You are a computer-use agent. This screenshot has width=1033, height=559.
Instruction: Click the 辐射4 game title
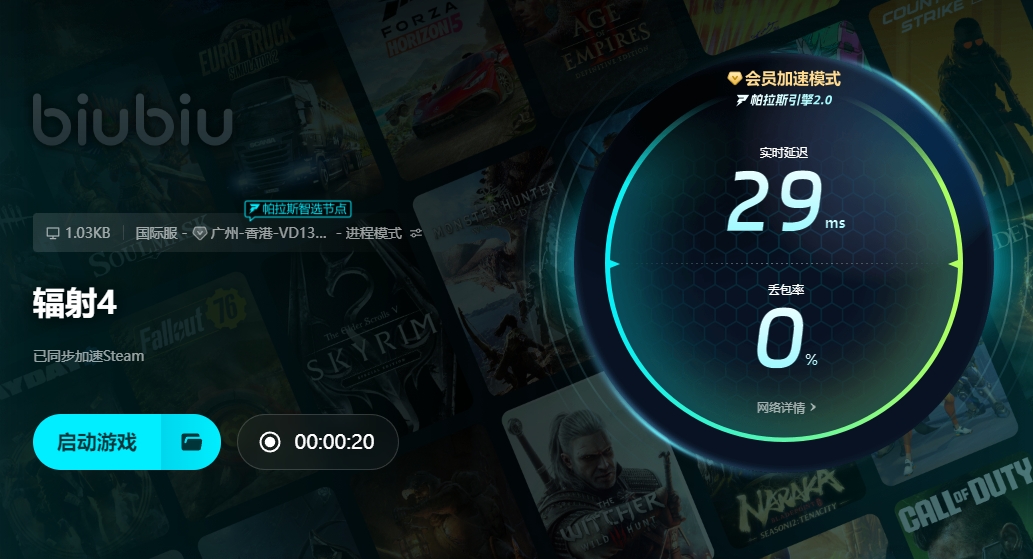click(x=74, y=304)
